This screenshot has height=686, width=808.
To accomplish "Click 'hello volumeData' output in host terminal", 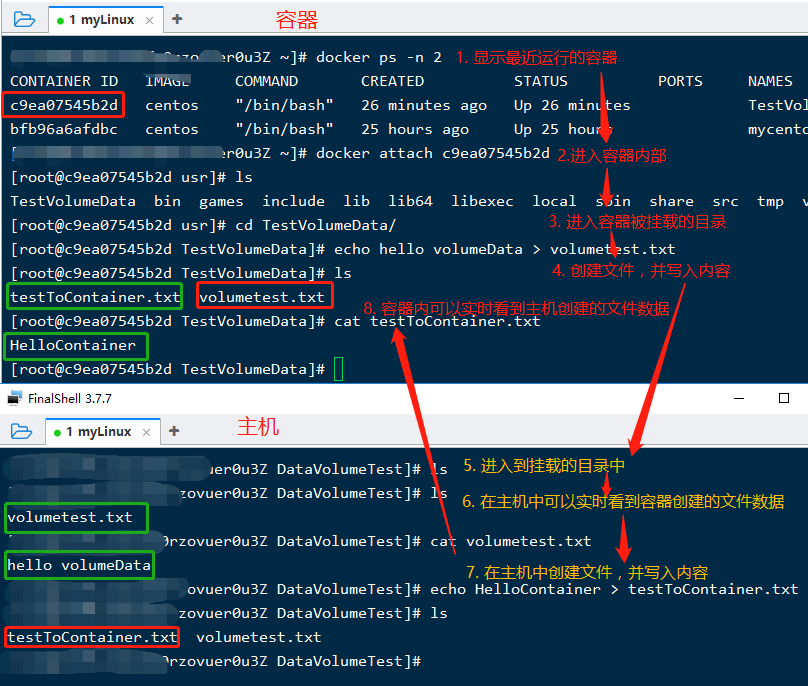I will (79, 565).
